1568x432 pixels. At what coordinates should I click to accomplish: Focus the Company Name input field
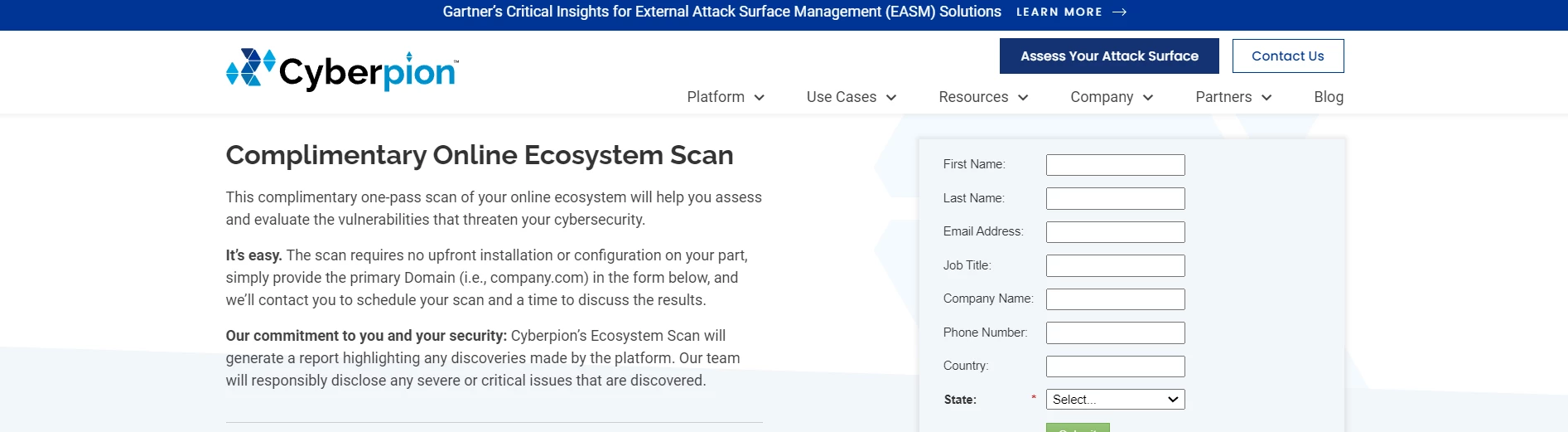click(1115, 299)
